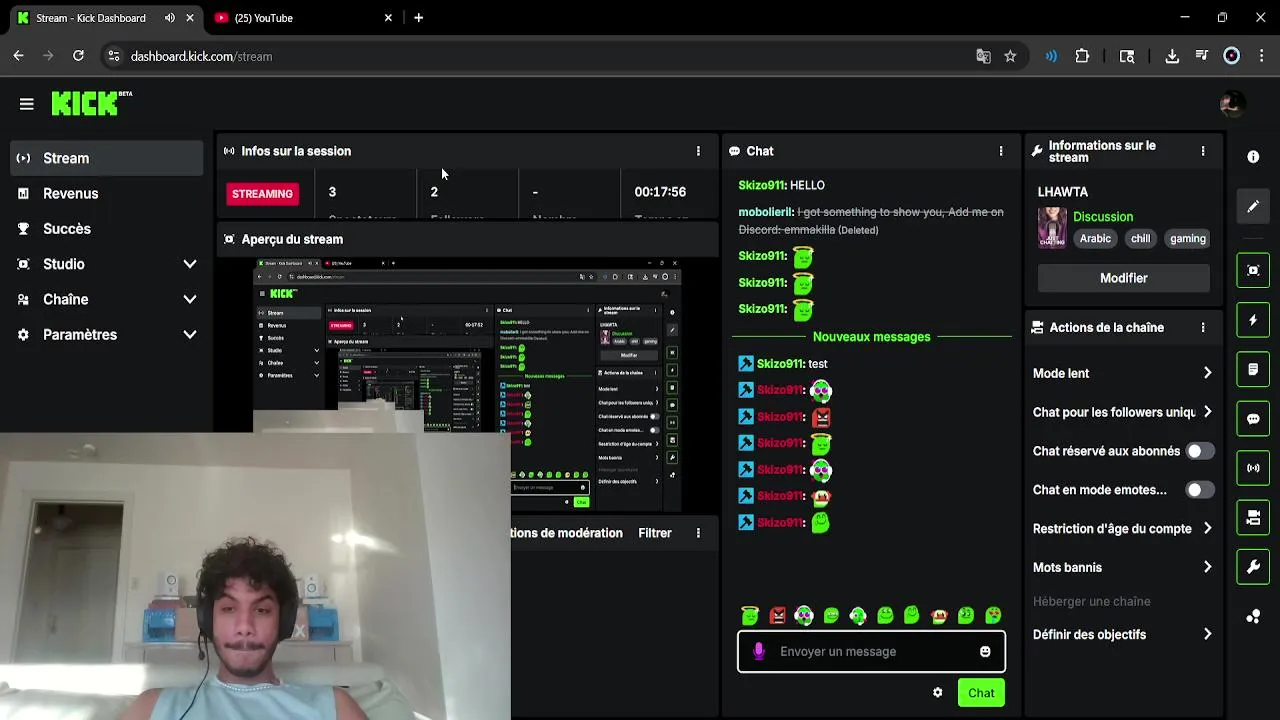The image size is (1280, 720).
Task: Jump to Nouveaux messages in chat
Action: pos(871,337)
